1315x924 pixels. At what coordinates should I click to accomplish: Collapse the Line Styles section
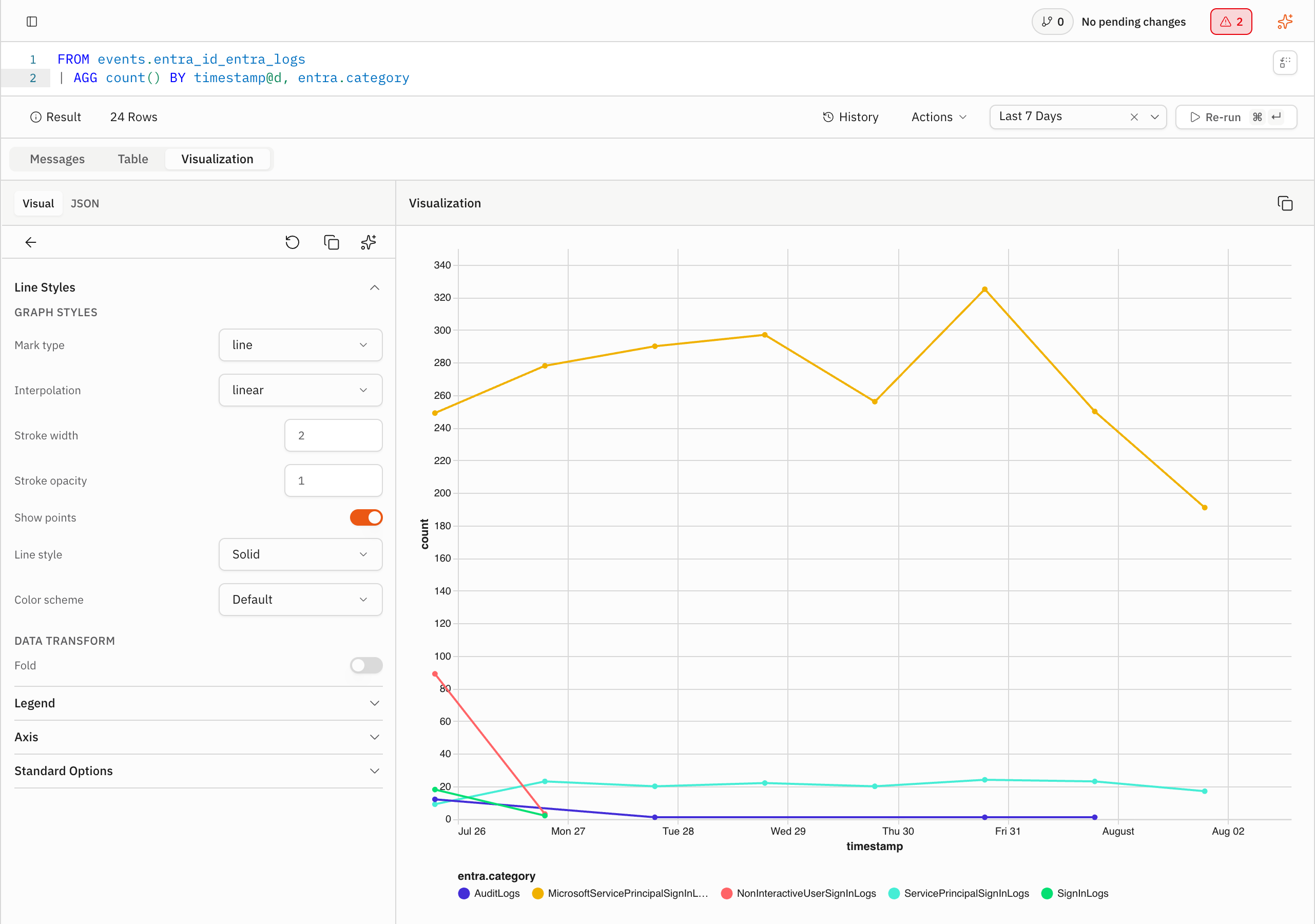tap(198, 287)
